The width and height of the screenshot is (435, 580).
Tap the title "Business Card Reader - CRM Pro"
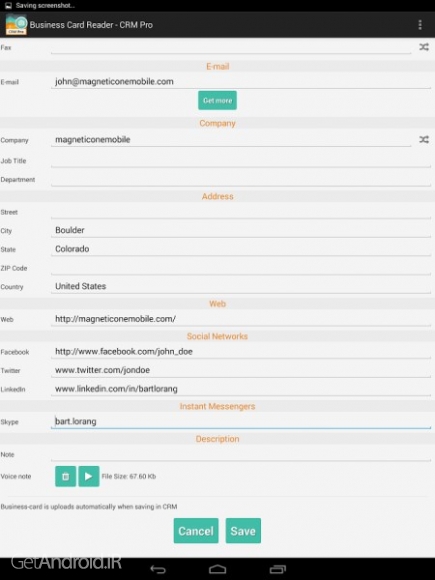coord(91,25)
